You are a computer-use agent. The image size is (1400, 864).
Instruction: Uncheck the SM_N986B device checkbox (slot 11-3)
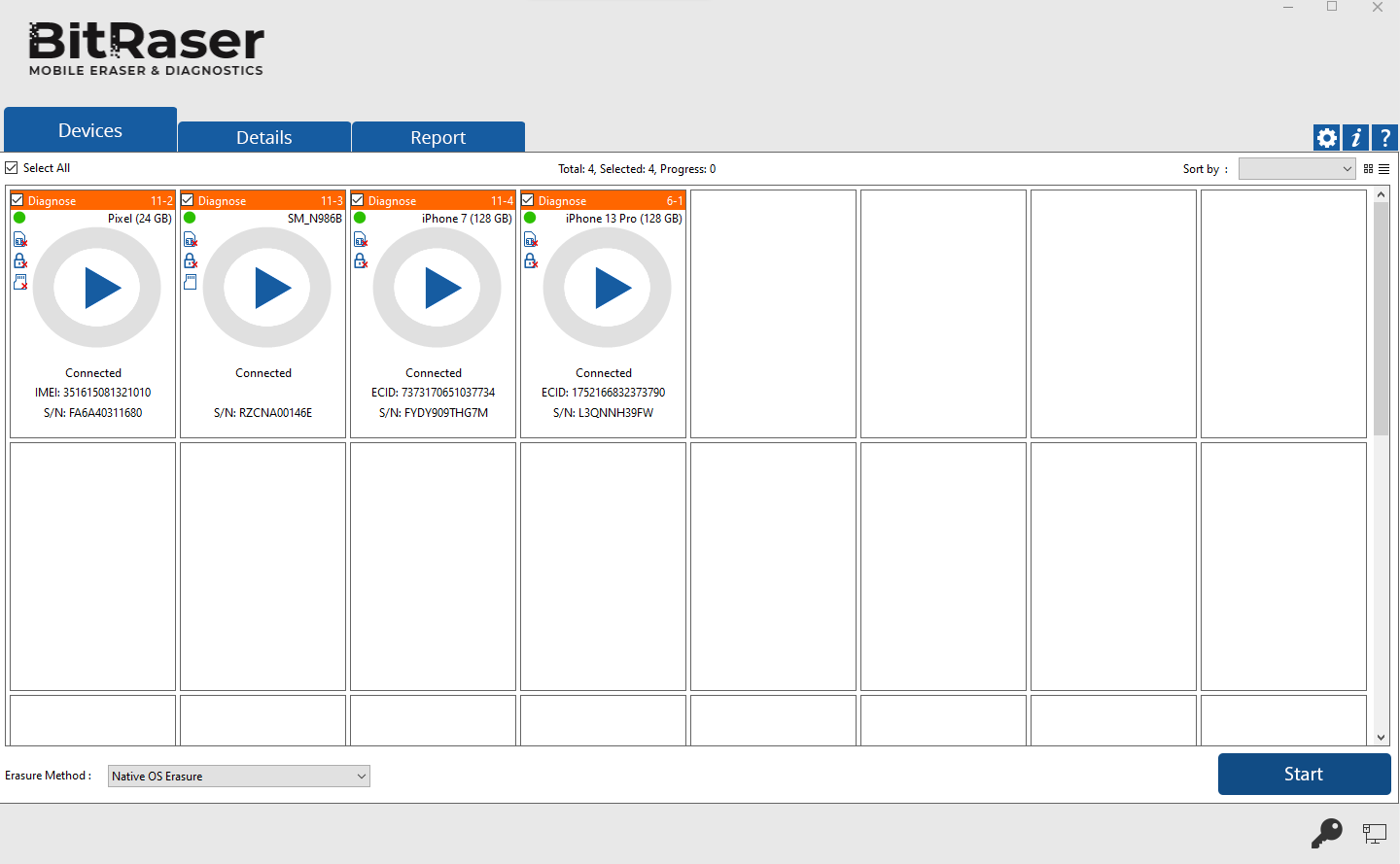(x=188, y=200)
